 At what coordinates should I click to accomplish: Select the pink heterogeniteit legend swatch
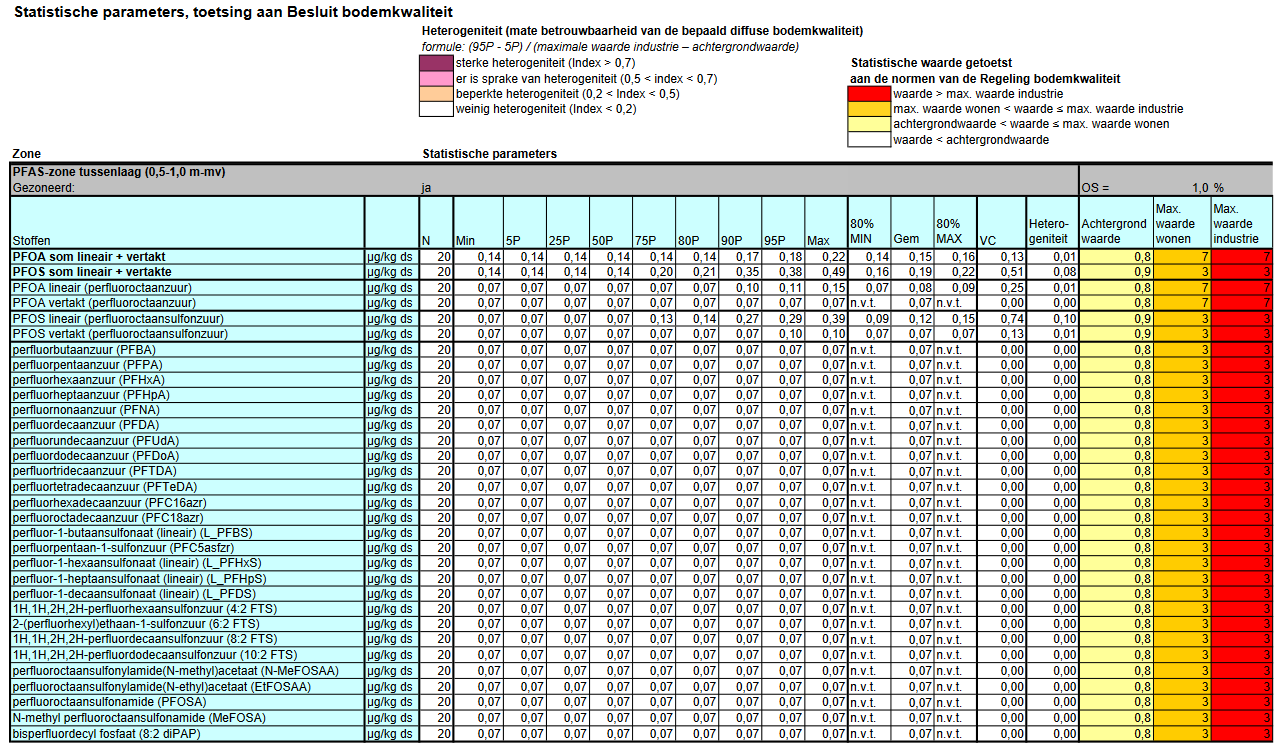[x=437, y=79]
